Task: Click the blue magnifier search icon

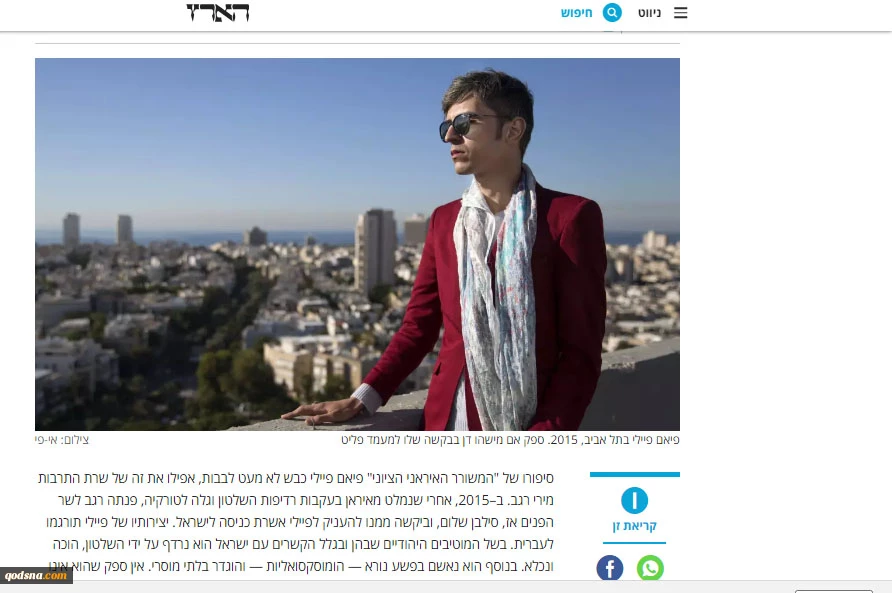Action: click(612, 13)
